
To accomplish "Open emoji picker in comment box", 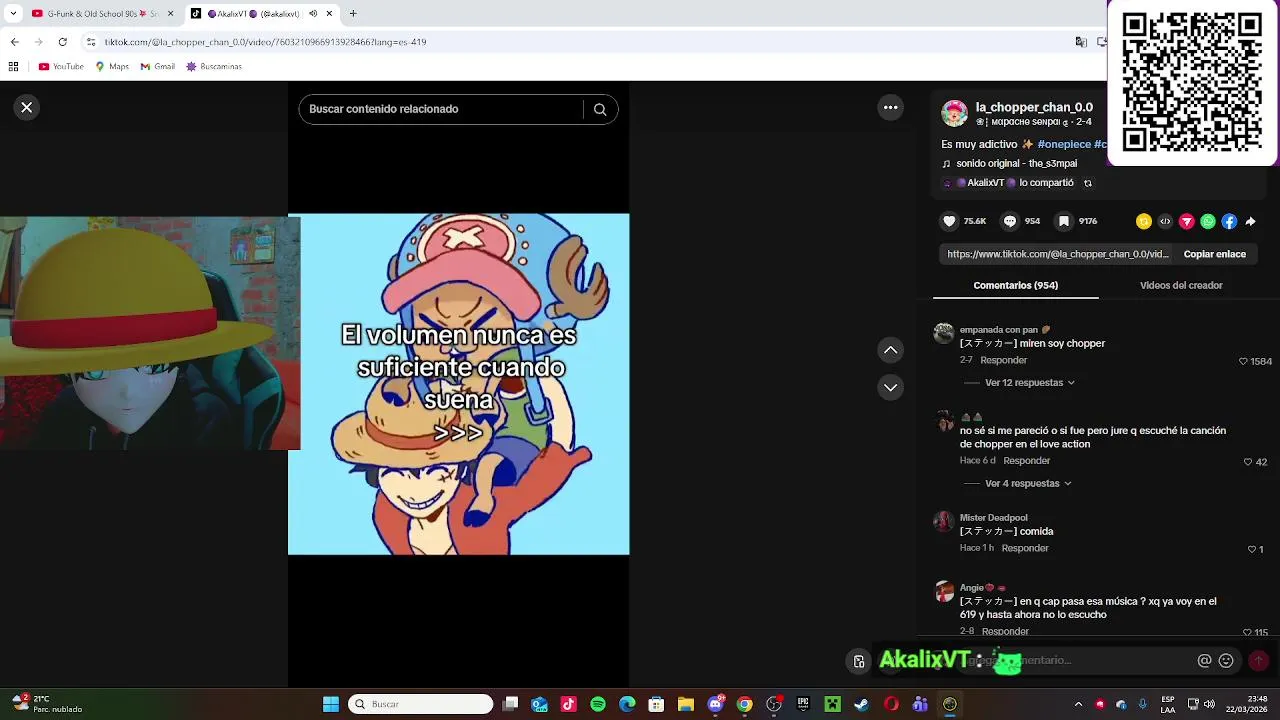I will pyautogui.click(x=1226, y=660).
